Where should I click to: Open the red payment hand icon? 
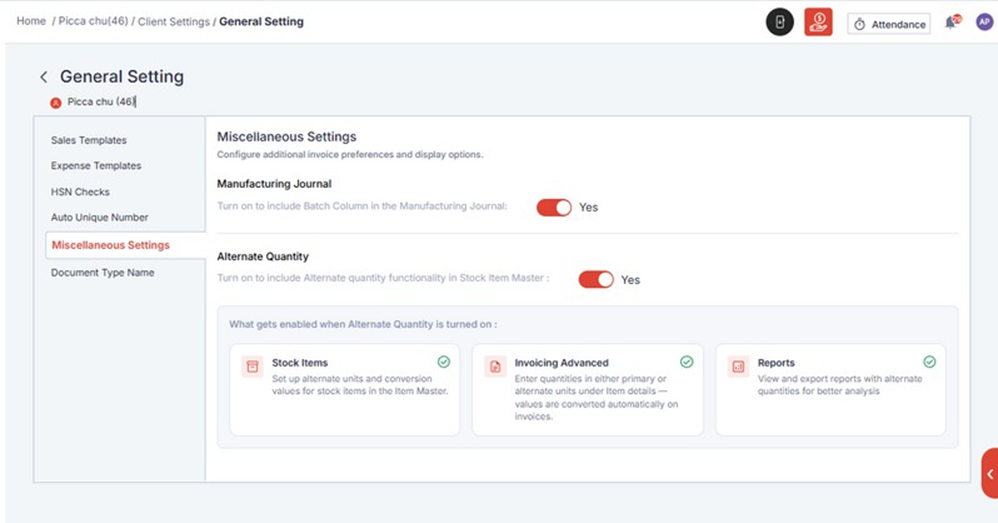[818, 22]
